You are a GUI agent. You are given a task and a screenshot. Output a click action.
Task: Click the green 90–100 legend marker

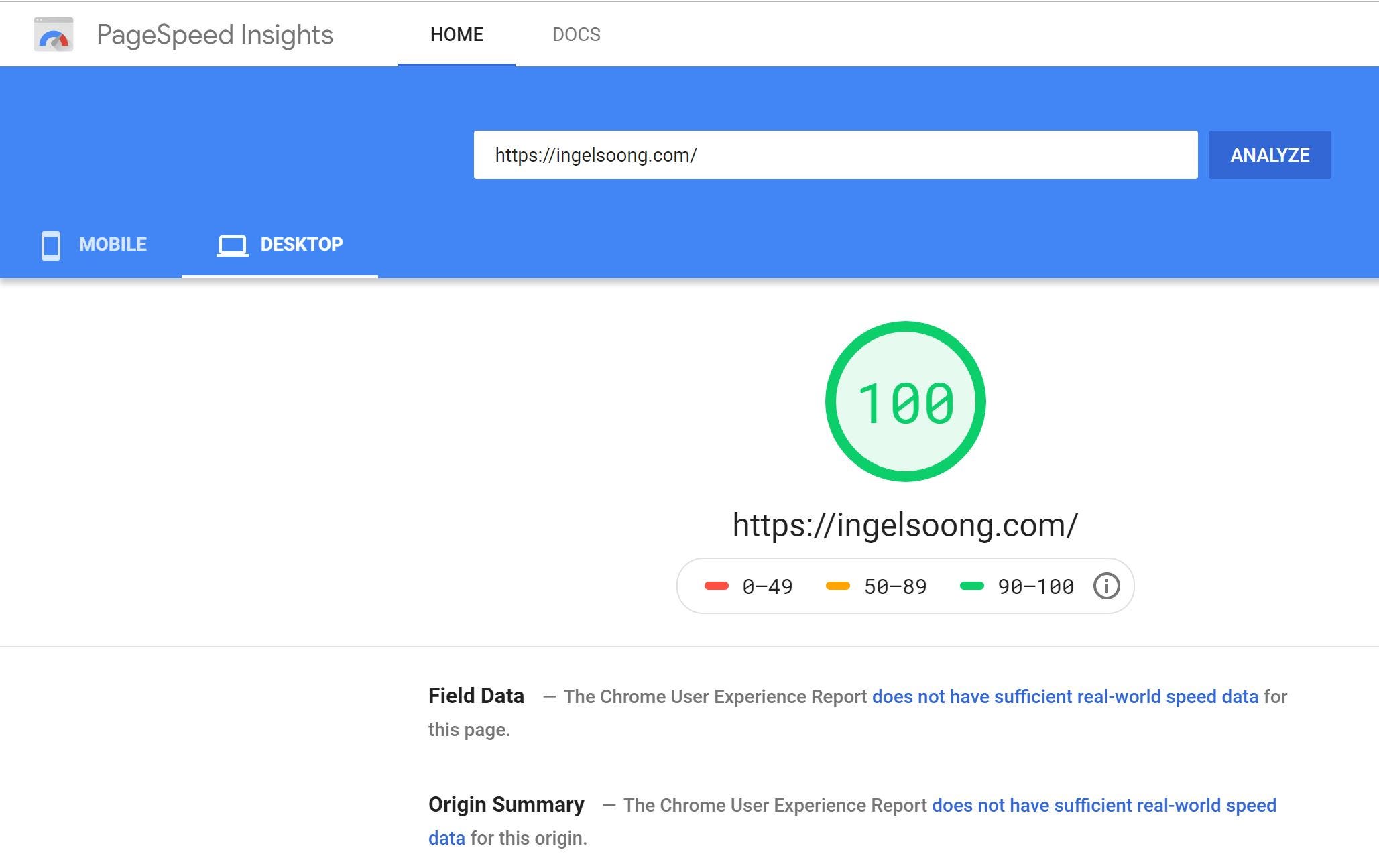click(x=972, y=586)
